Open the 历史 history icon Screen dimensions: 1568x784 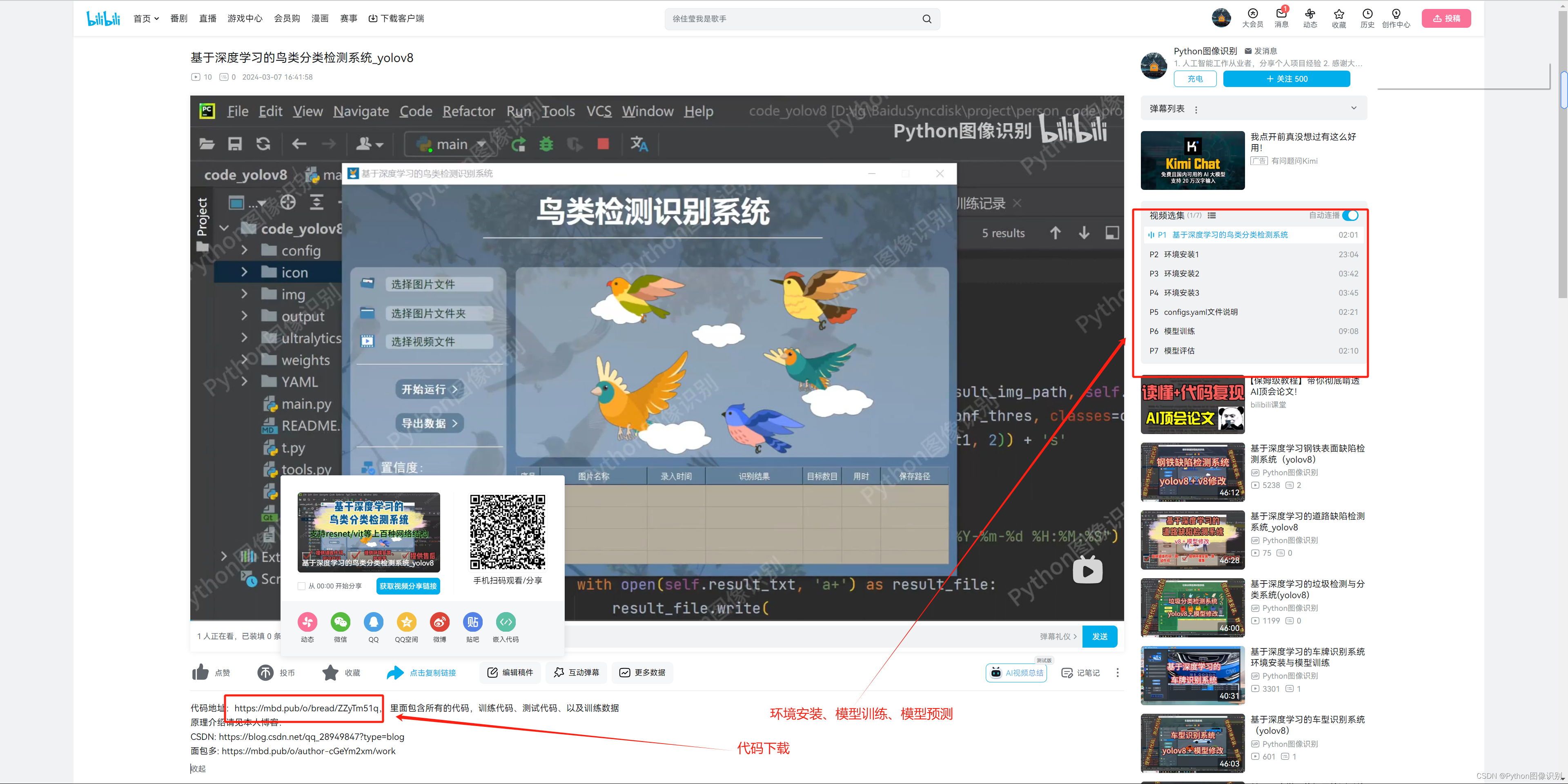point(1367,18)
